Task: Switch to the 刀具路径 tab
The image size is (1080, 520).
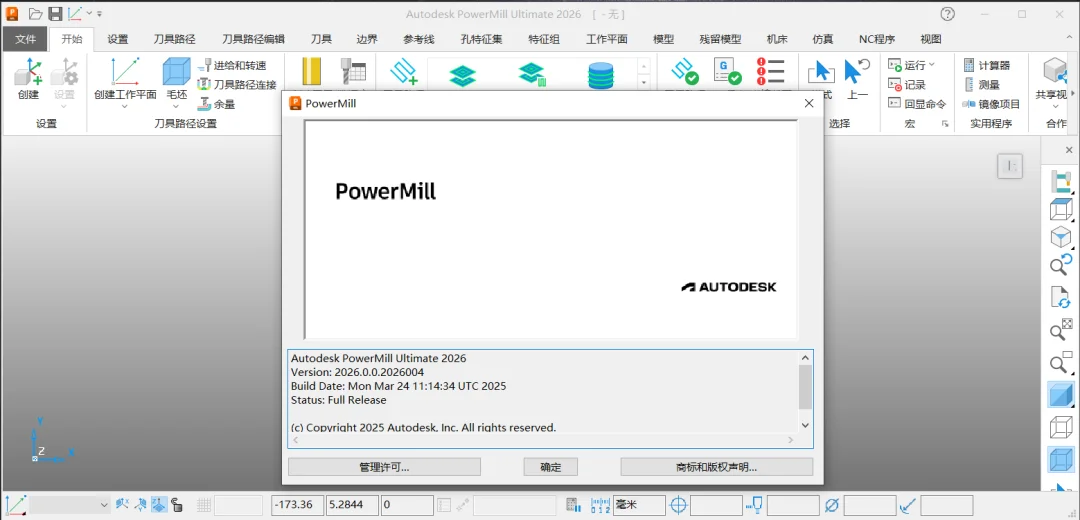Action: [x=175, y=39]
